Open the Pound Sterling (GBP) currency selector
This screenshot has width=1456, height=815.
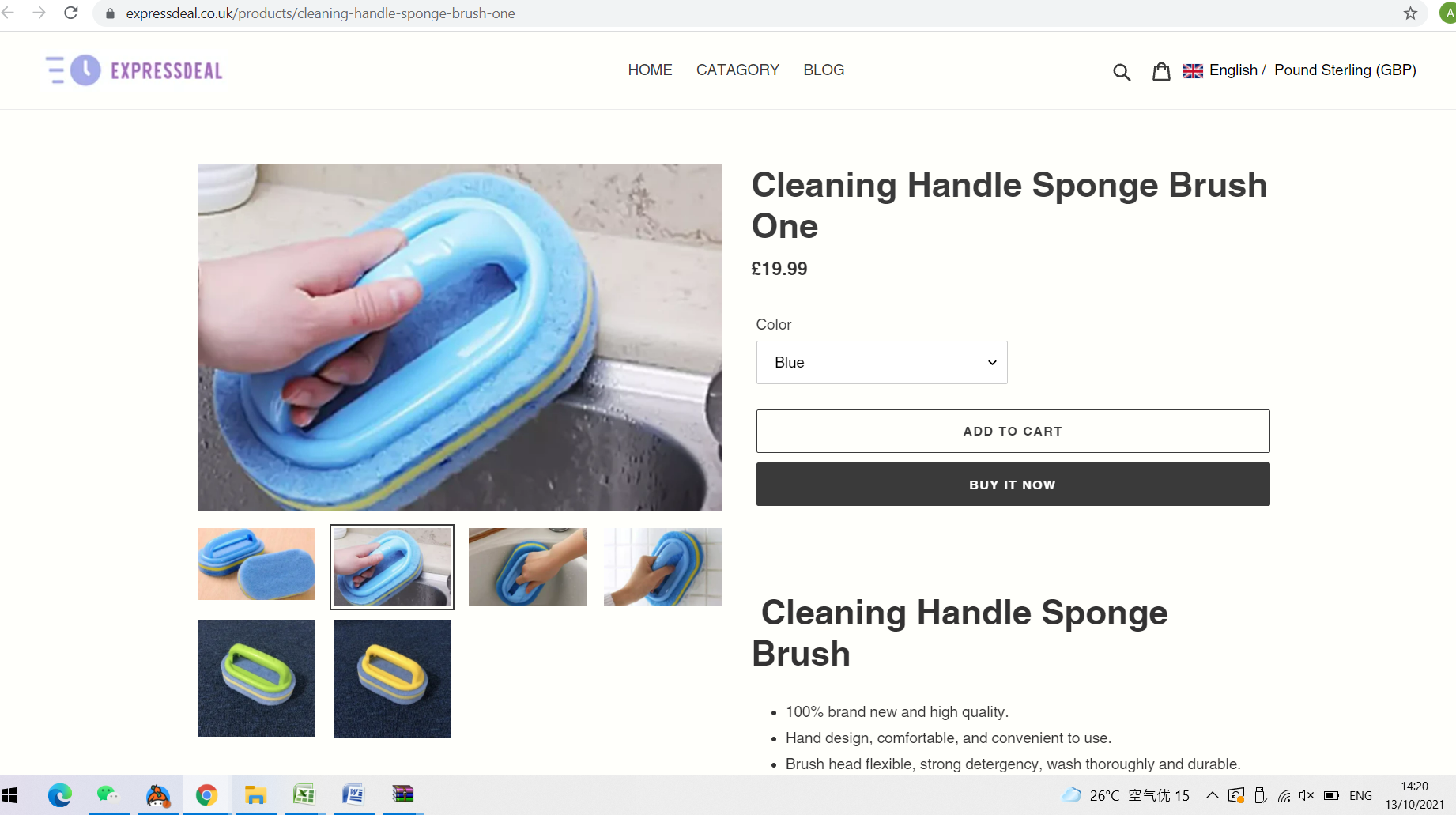tap(1345, 70)
